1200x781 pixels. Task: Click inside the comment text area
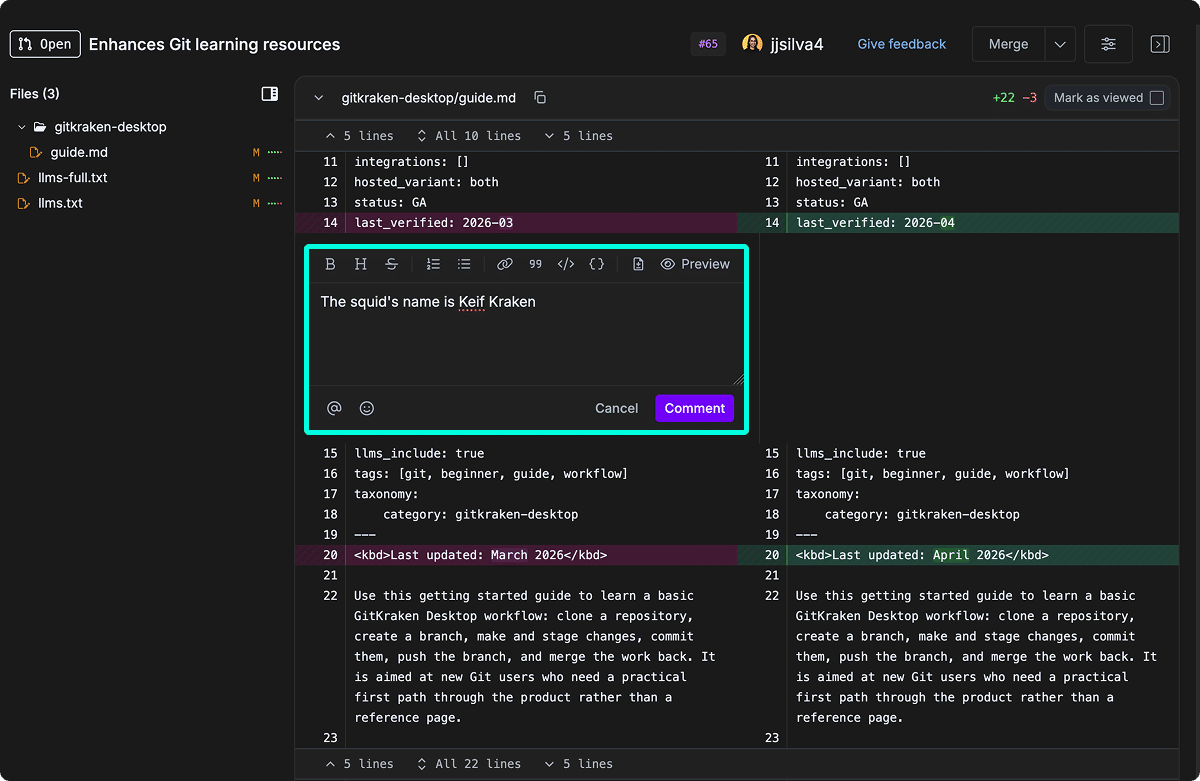[x=526, y=335]
